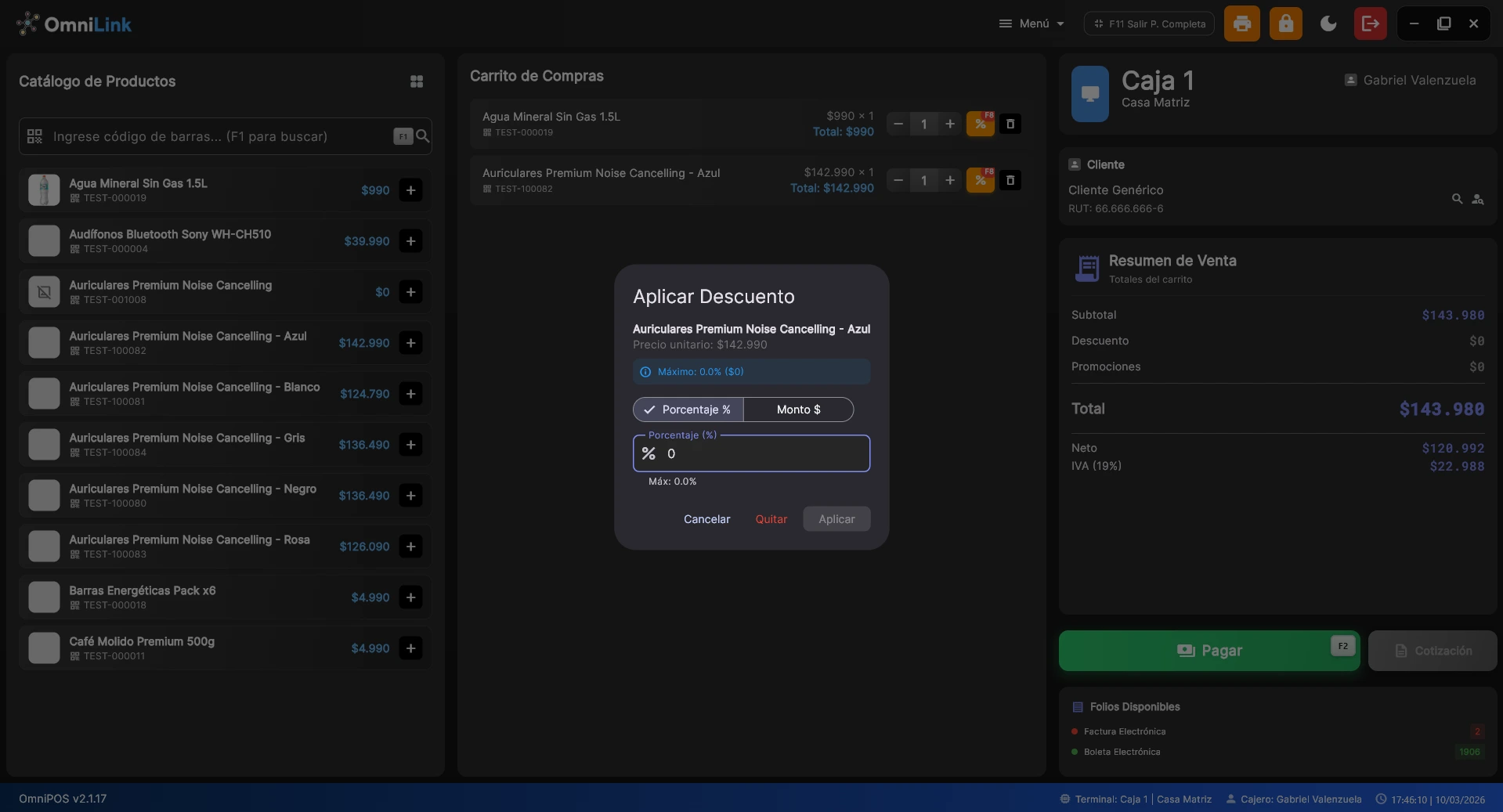
Task: Open the Menú dropdown
Action: point(1032,23)
